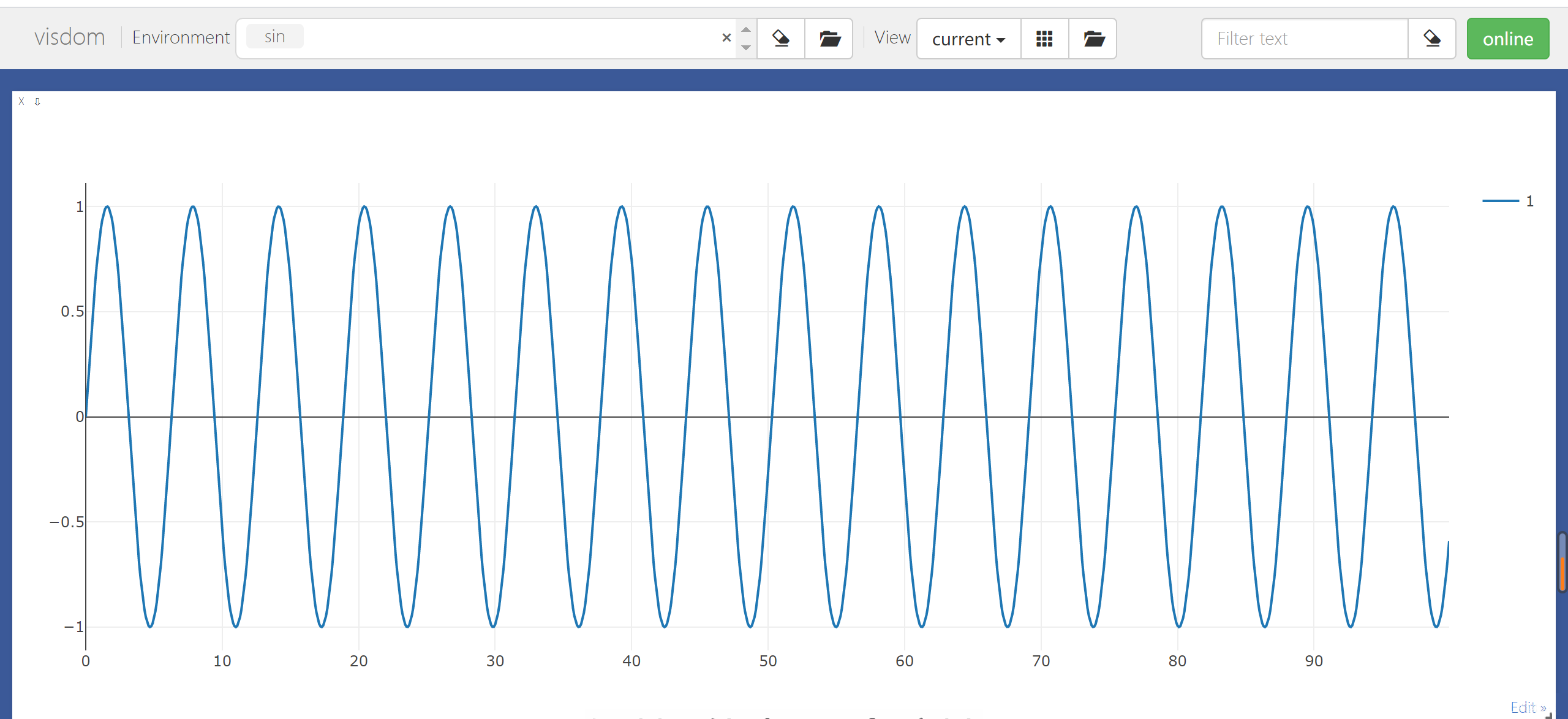Click into the Filter text field
The image size is (1568, 719).
pyautogui.click(x=1305, y=39)
